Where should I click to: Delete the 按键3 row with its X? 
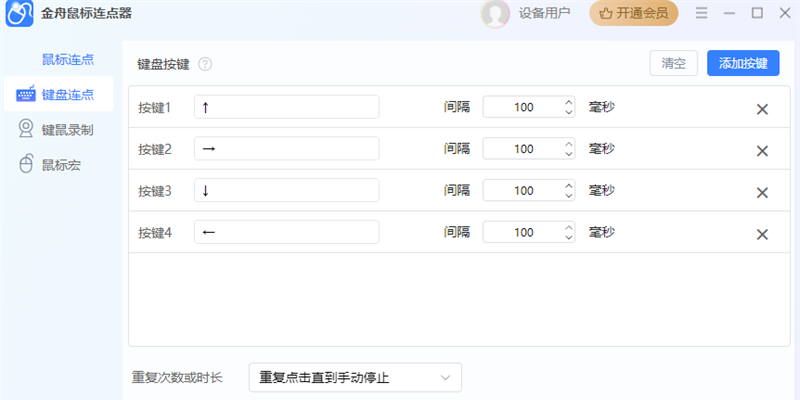pos(762,192)
